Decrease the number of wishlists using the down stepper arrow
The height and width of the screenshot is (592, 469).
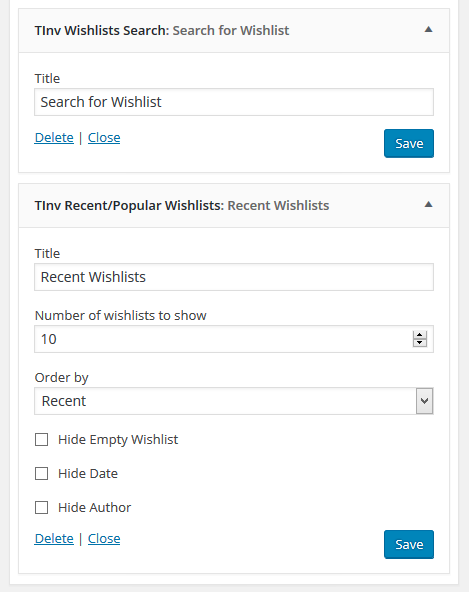click(420, 343)
